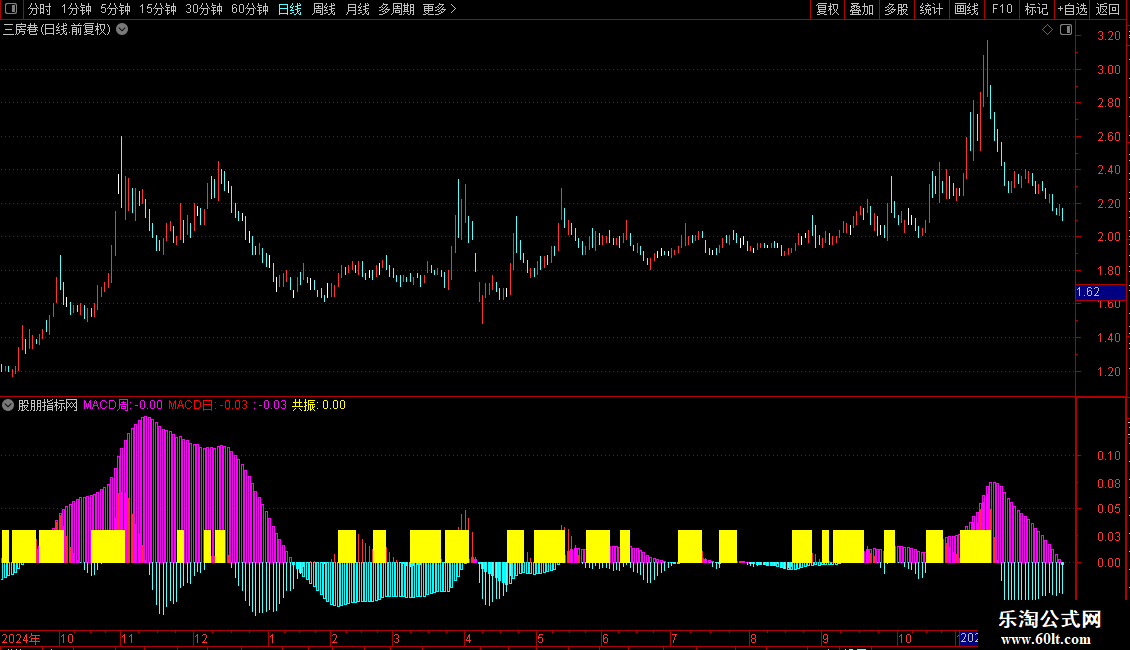Click month 4 on the date axis
The image size is (1130, 650).
[468, 638]
